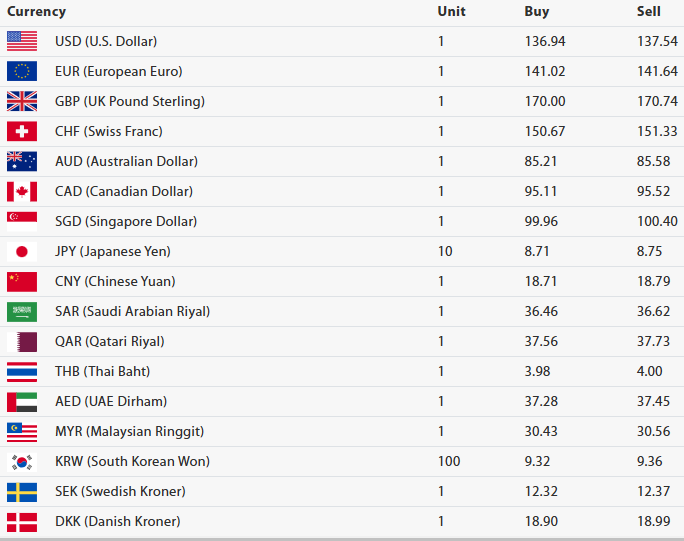This screenshot has width=684, height=541.
Task: Click the United States flag icon
Action: (22, 41)
